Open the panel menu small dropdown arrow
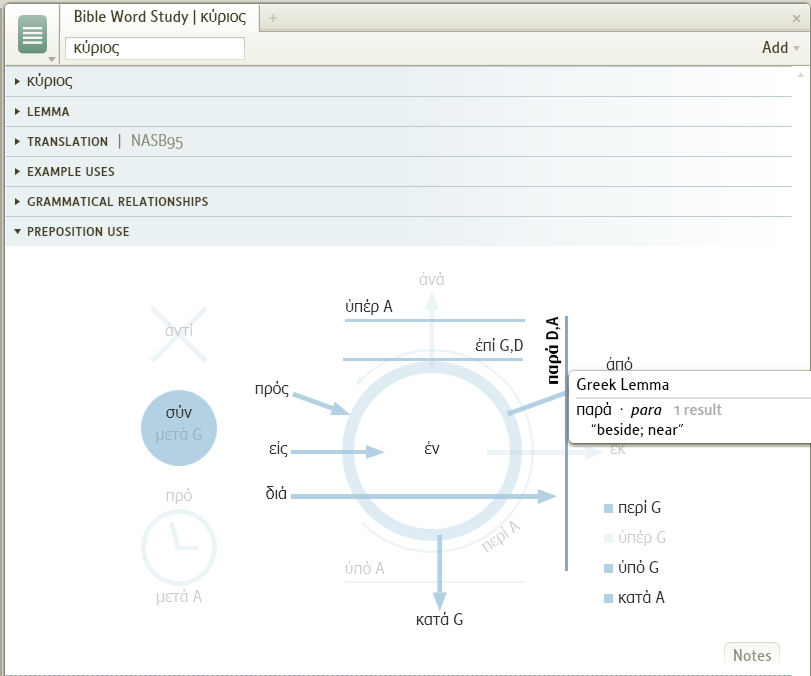 click(x=52, y=59)
